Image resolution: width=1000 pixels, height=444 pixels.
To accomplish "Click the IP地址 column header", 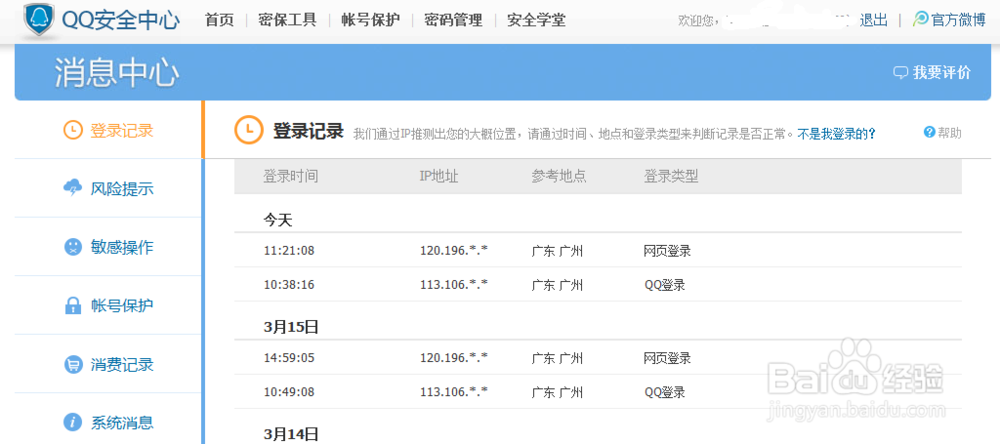I will click(x=439, y=176).
